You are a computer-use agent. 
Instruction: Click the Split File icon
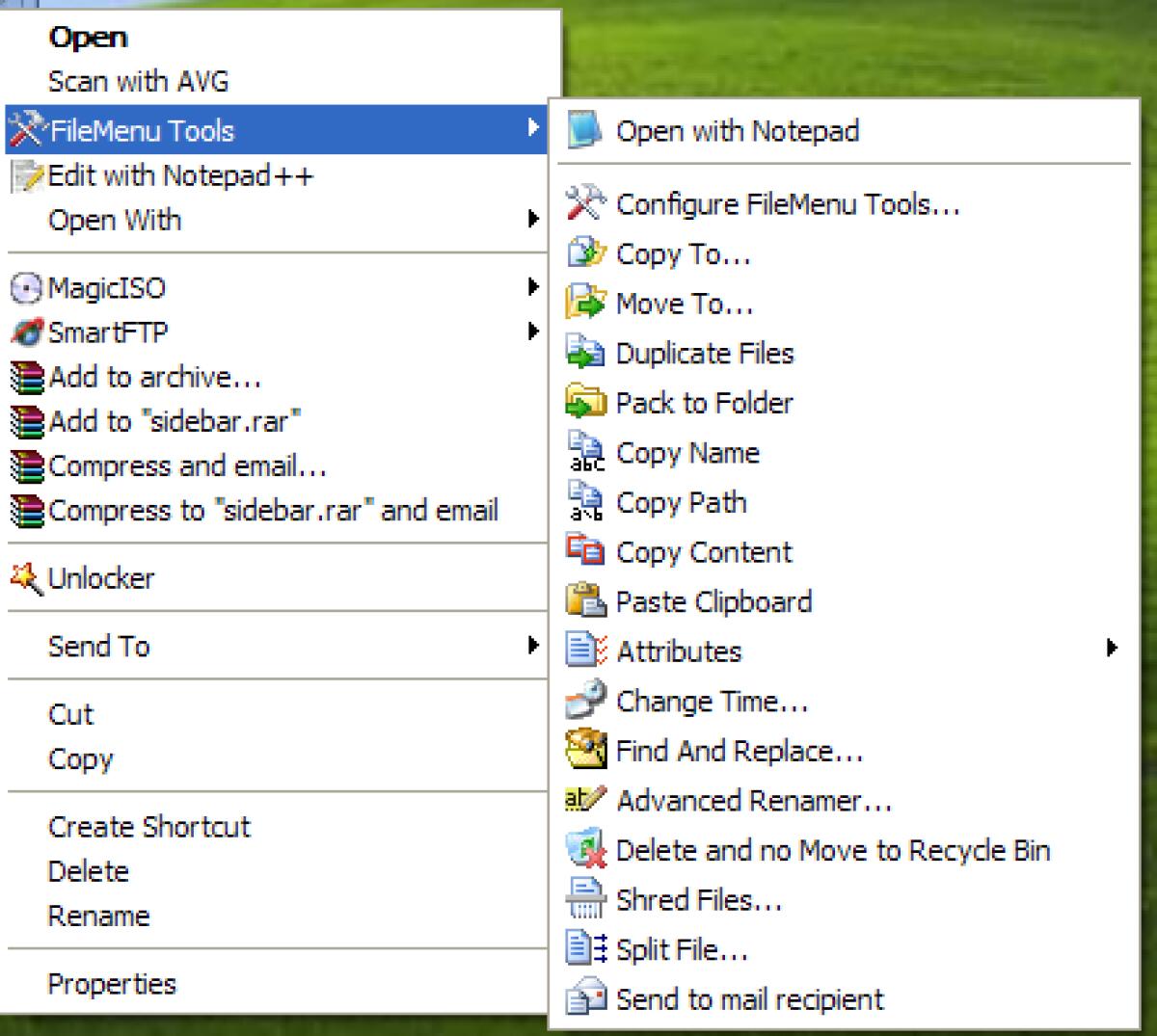tap(587, 948)
